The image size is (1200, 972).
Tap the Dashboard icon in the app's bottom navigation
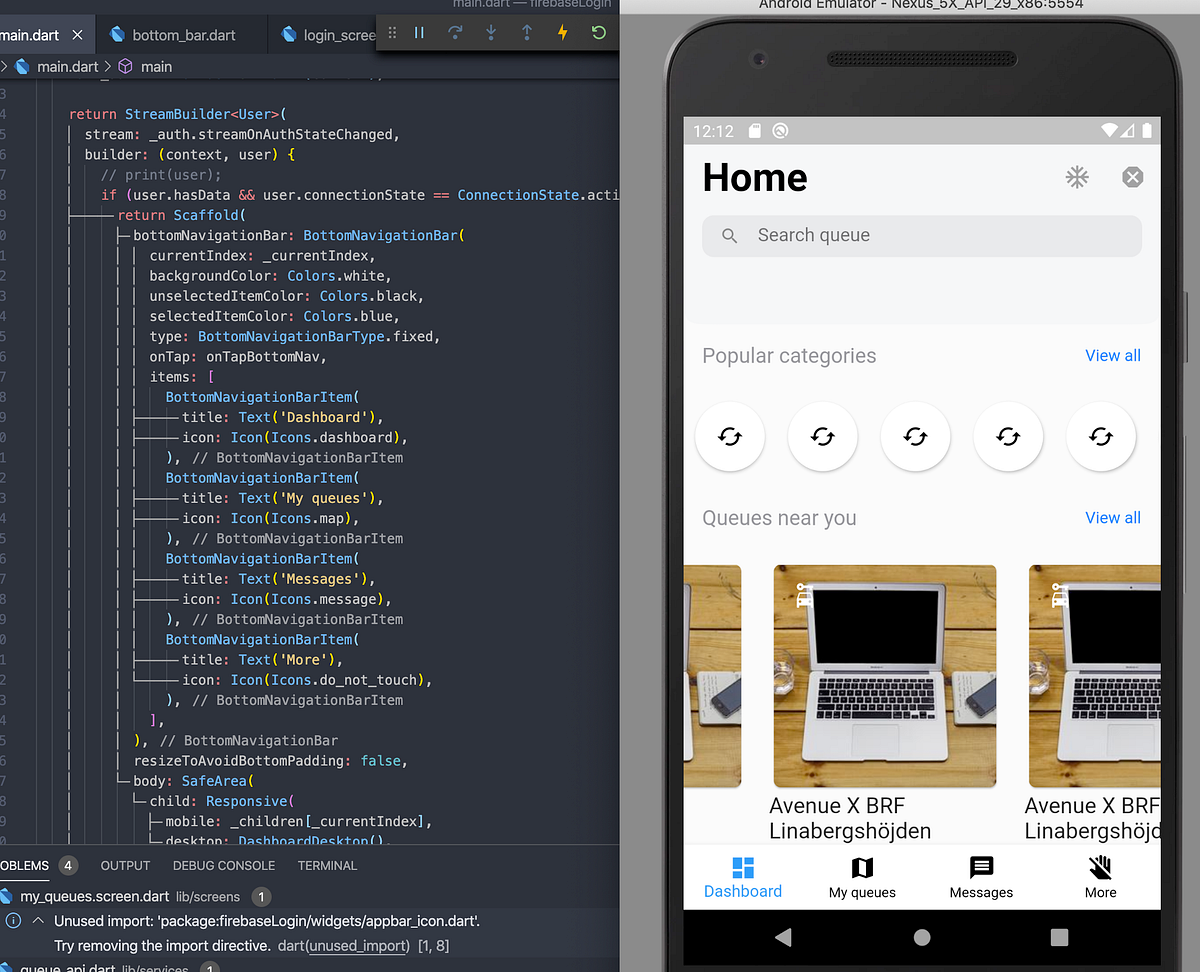pyautogui.click(x=742, y=869)
